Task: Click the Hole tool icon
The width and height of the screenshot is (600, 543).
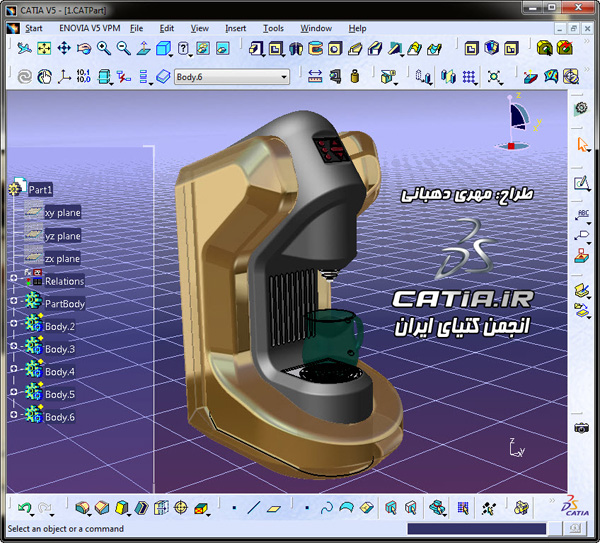Action: [336, 49]
